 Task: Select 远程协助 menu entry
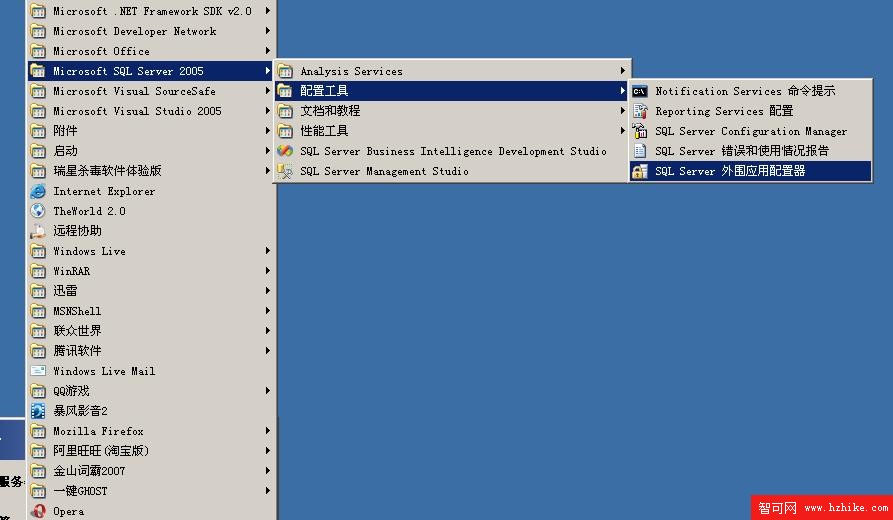point(151,231)
